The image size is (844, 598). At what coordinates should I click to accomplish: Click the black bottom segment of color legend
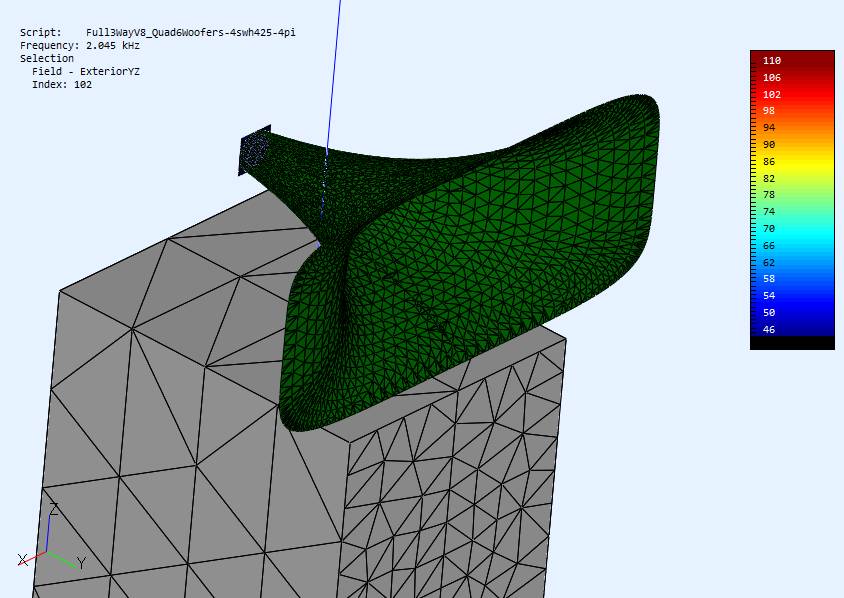[792, 343]
